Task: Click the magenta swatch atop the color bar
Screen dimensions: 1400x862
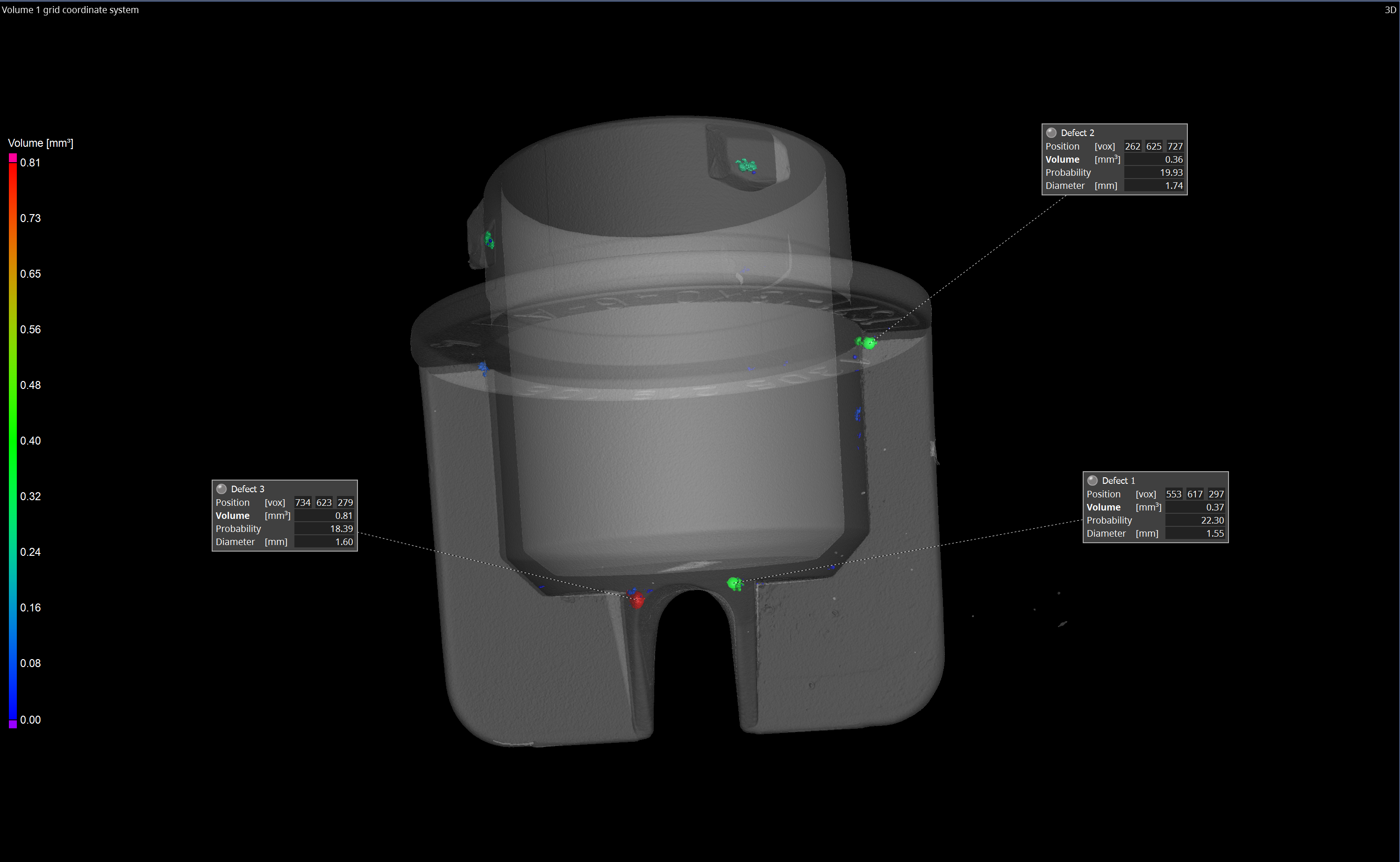Action: pos(13,158)
